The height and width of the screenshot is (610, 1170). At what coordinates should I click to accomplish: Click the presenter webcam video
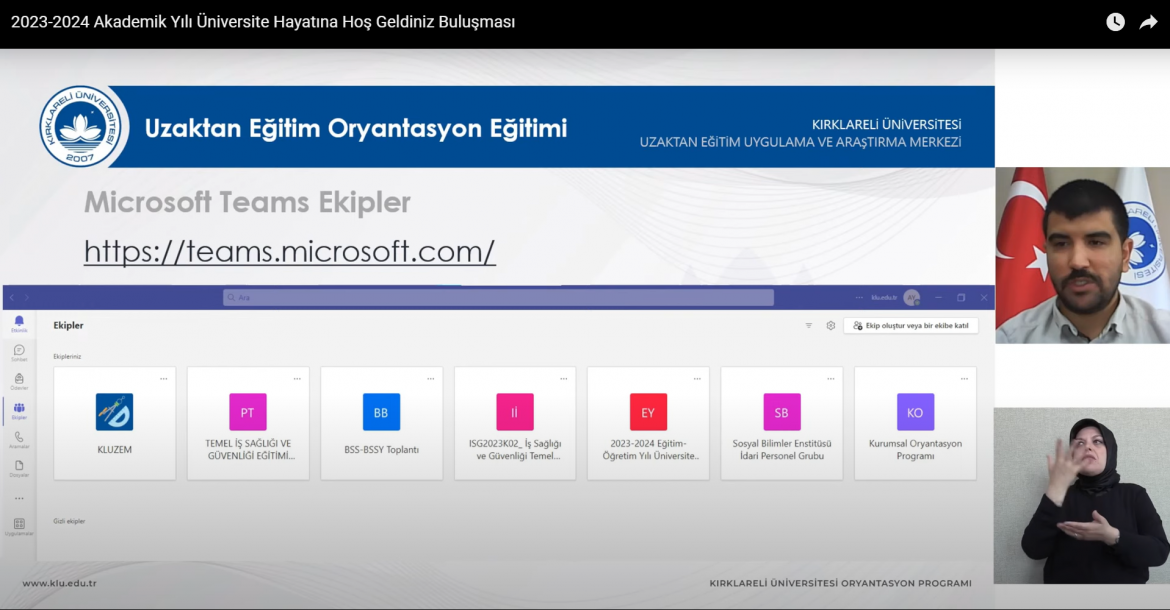1083,255
